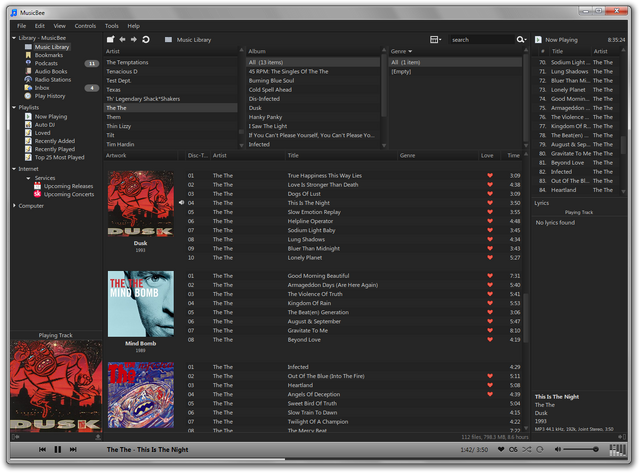Viewport: 640px width, 473px height.
Task: Toggle love heart for Kingdom Of Rain
Action: pos(490,303)
